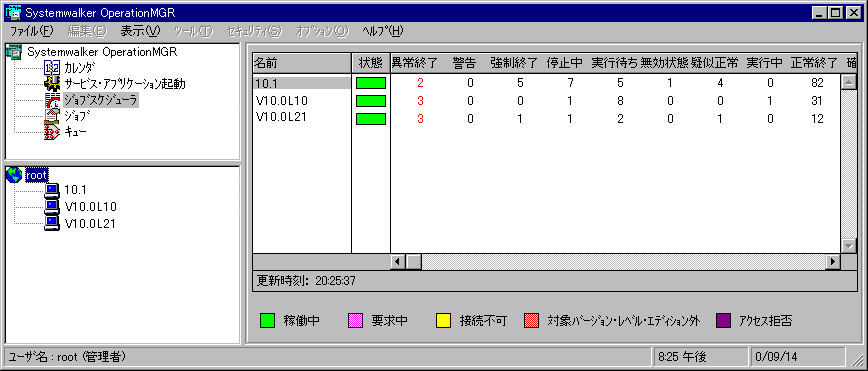Viewport: 868px width, 371px height.
Task: Click the ユーザ名 : root (管理者) status text
Action: 67,357
